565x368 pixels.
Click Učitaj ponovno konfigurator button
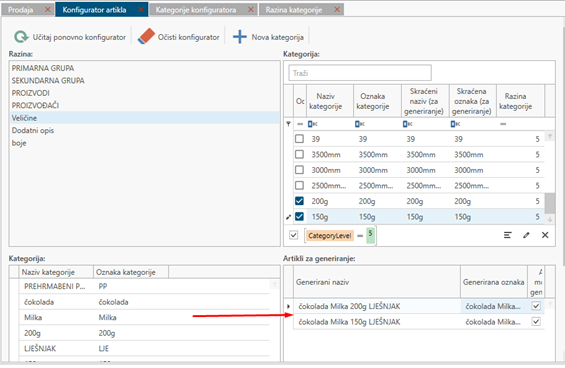click(x=70, y=37)
